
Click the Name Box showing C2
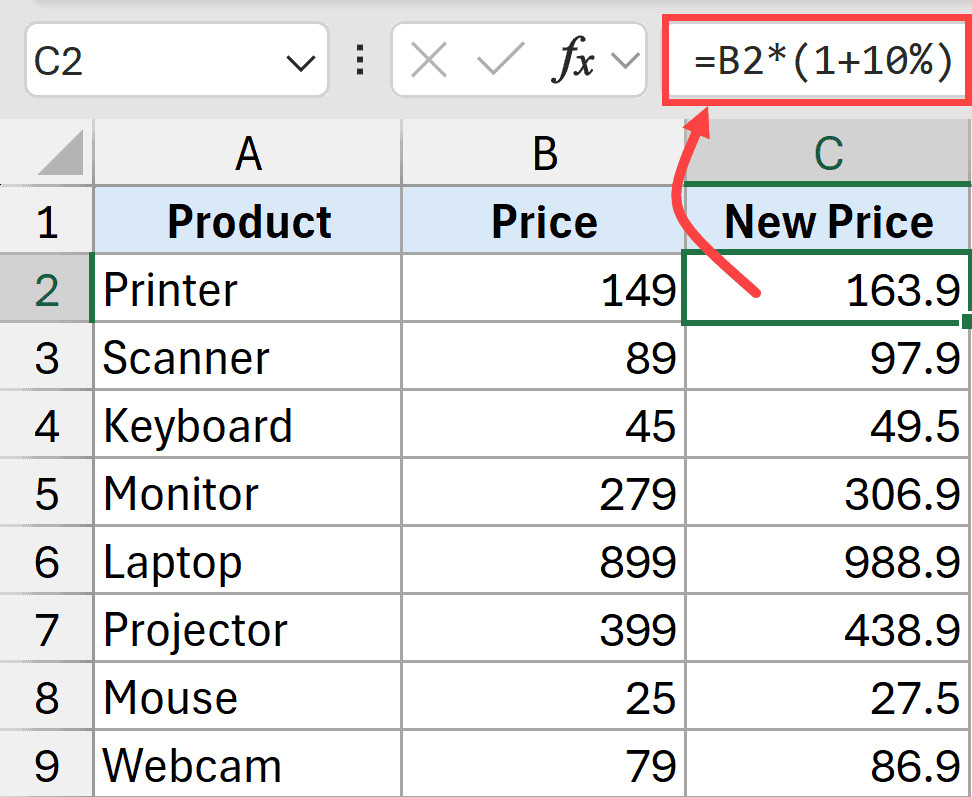pos(150,62)
